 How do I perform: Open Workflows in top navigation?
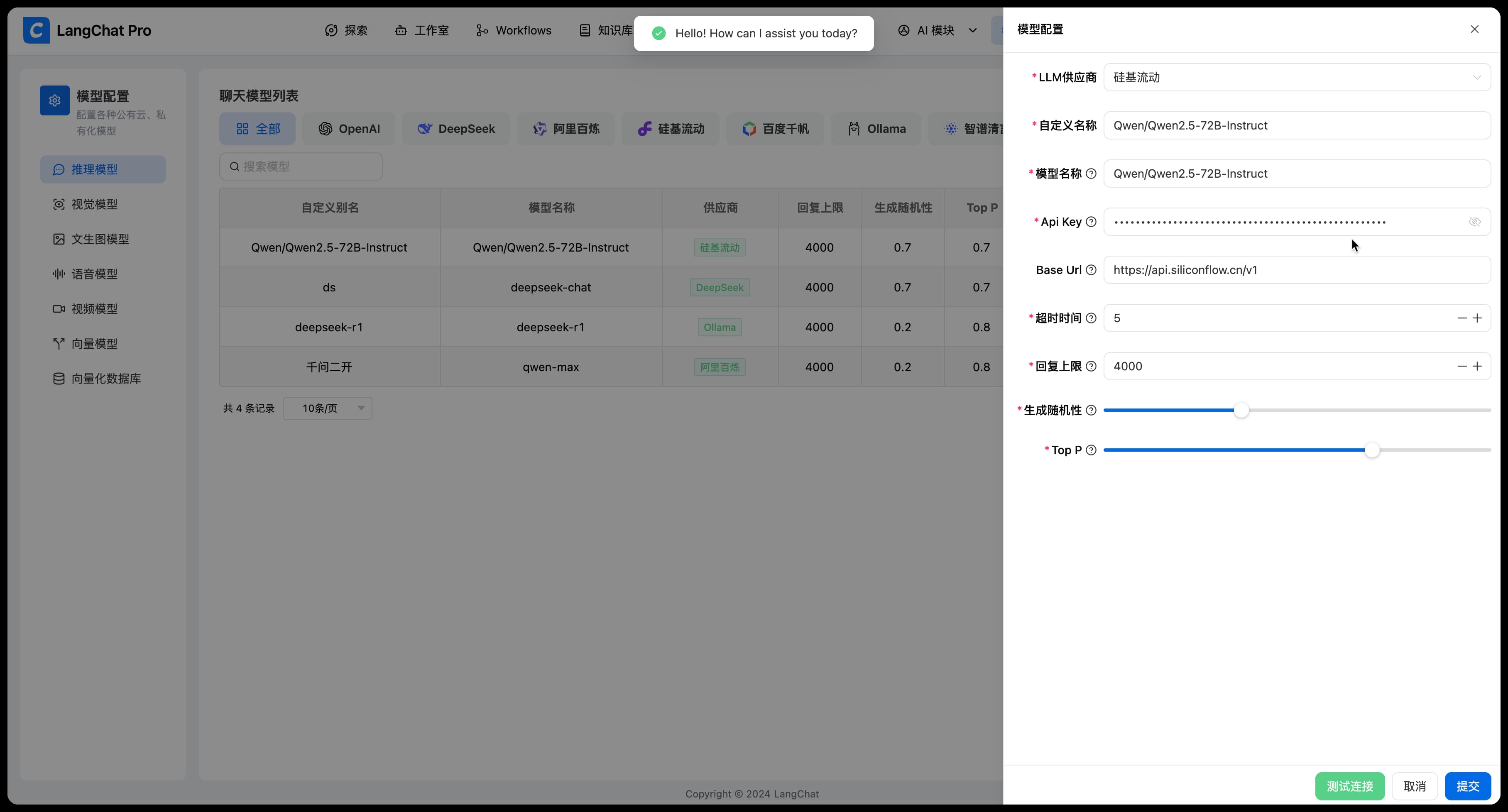(514, 30)
